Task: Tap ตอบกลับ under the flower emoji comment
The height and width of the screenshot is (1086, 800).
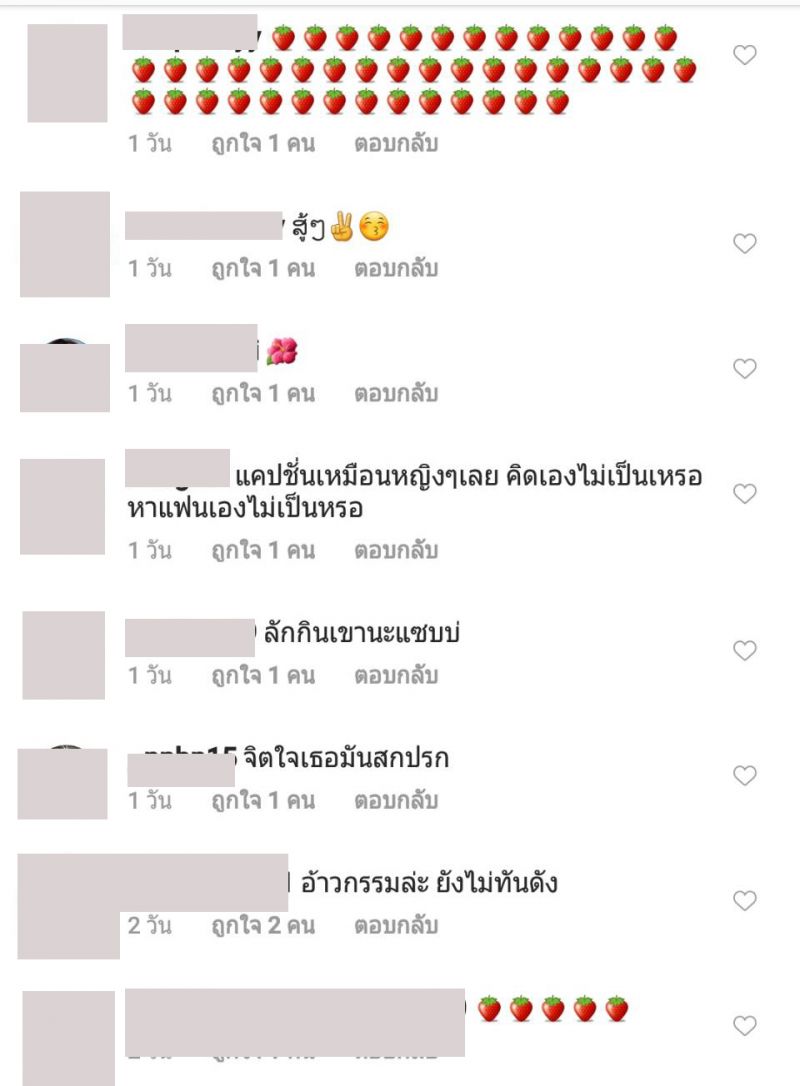Action: 396,393
